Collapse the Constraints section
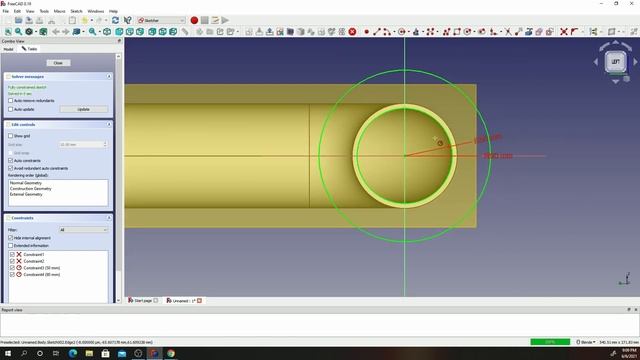Image resolution: width=640 pixels, height=360 pixels. 109,218
